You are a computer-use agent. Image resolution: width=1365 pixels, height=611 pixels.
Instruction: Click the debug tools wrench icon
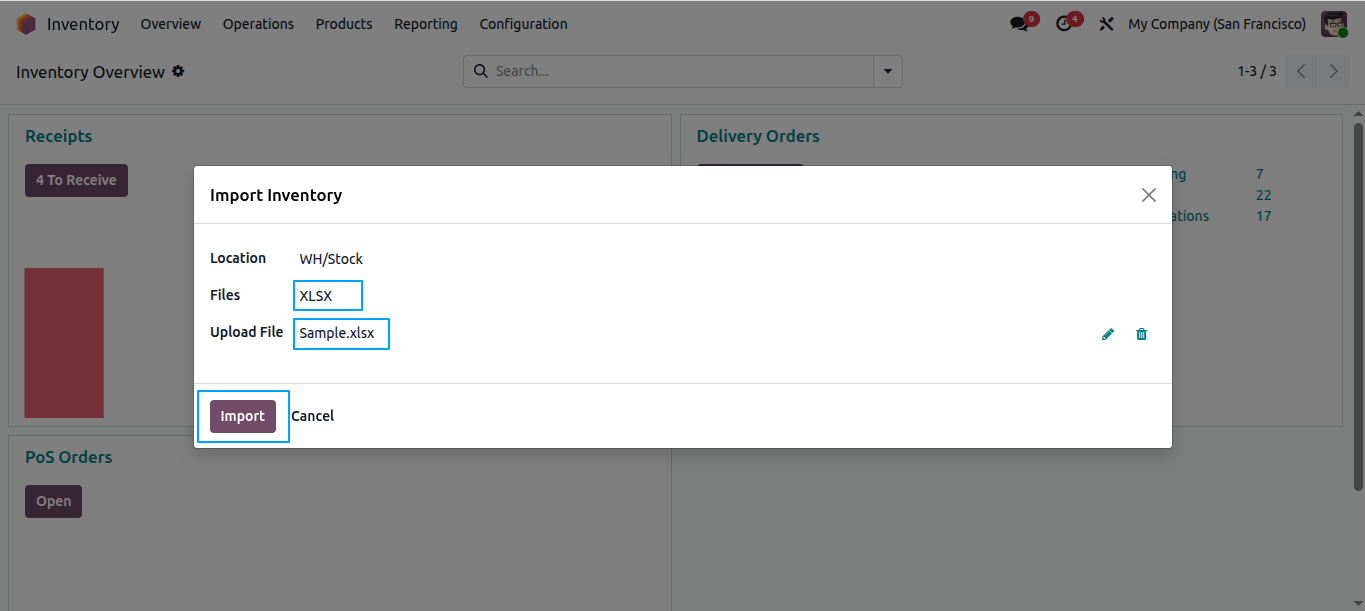coord(1106,24)
